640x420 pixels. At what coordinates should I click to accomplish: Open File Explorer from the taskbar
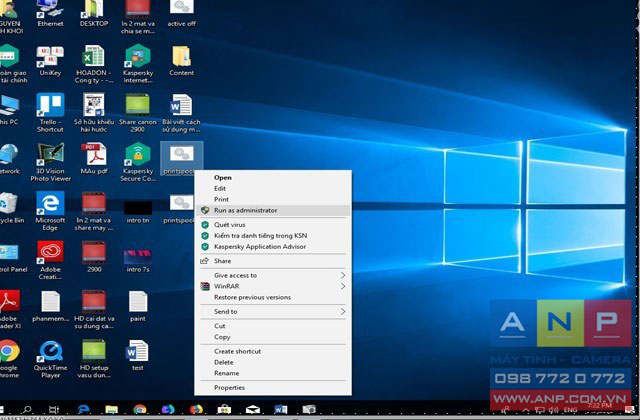pyautogui.click(x=111, y=409)
